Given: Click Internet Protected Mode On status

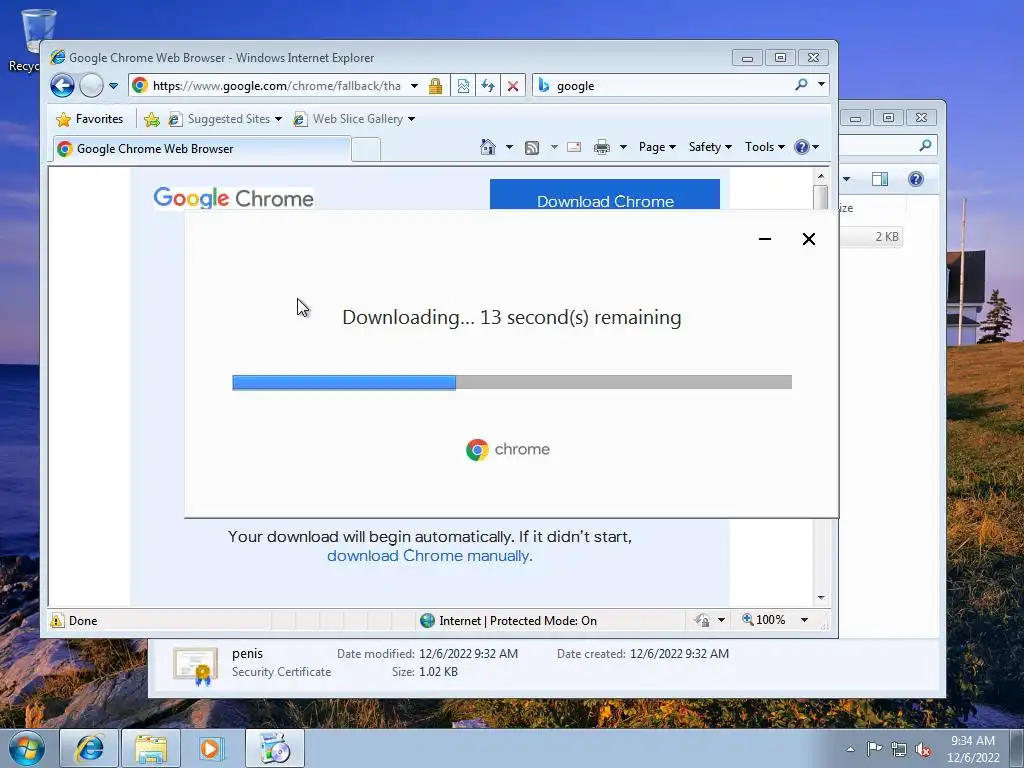Looking at the screenshot, I should [509, 620].
